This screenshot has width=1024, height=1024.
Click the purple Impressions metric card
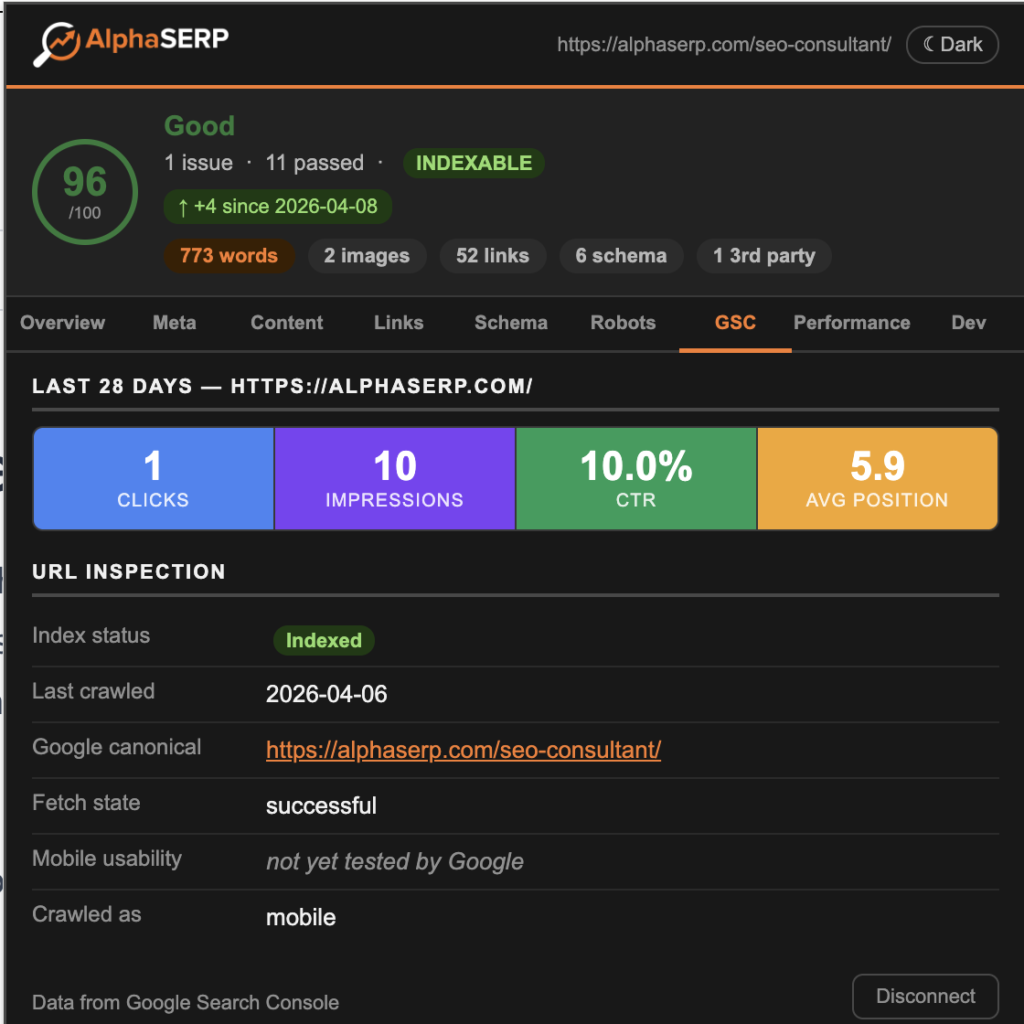(394, 479)
